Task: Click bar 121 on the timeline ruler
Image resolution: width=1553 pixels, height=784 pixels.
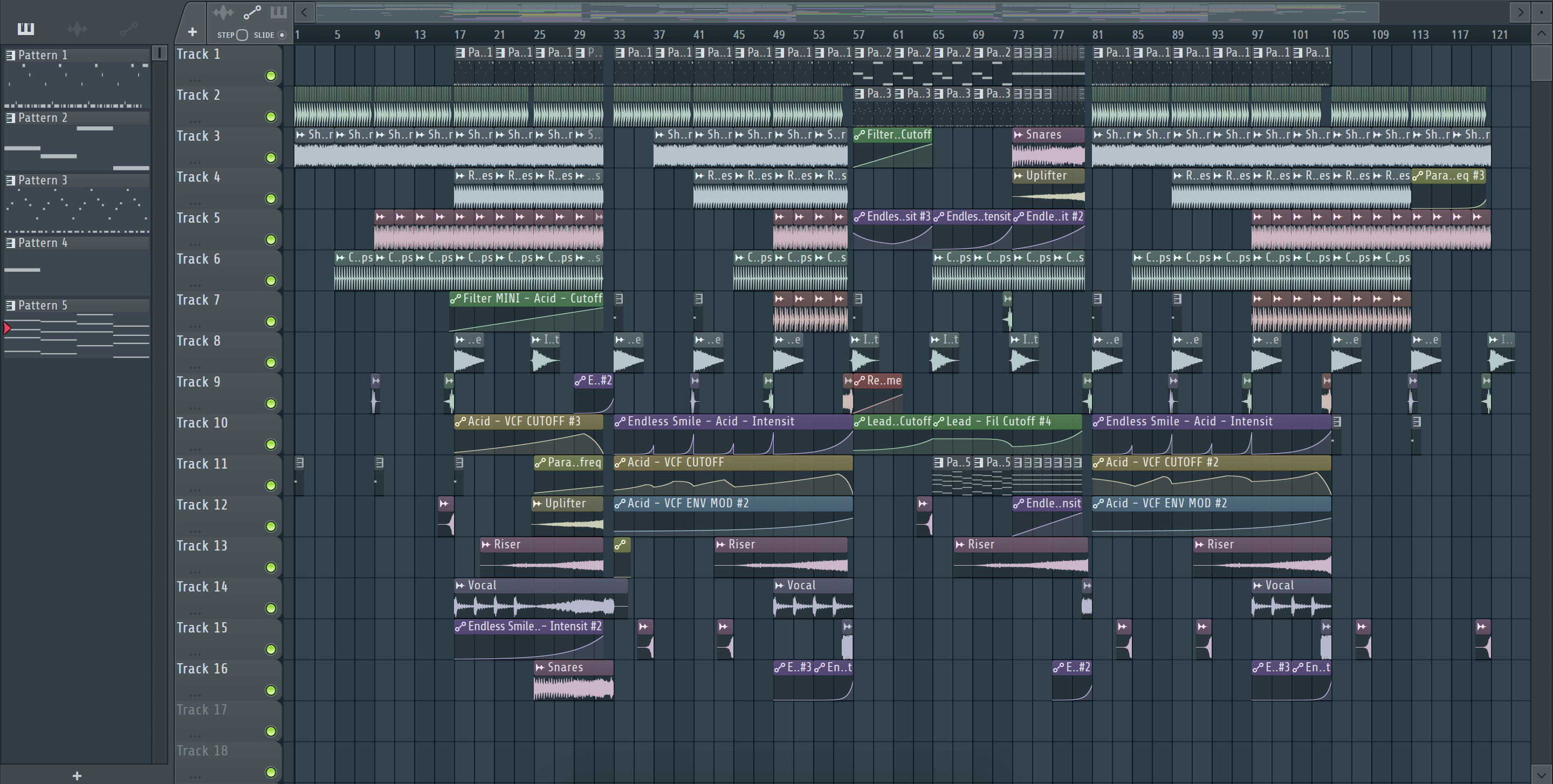Action: click(1500, 35)
